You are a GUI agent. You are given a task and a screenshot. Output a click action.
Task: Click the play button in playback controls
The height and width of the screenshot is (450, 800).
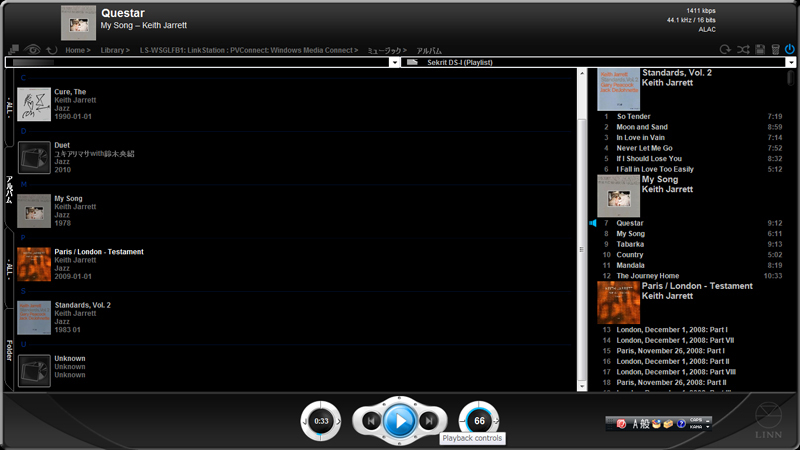pos(399,421)
